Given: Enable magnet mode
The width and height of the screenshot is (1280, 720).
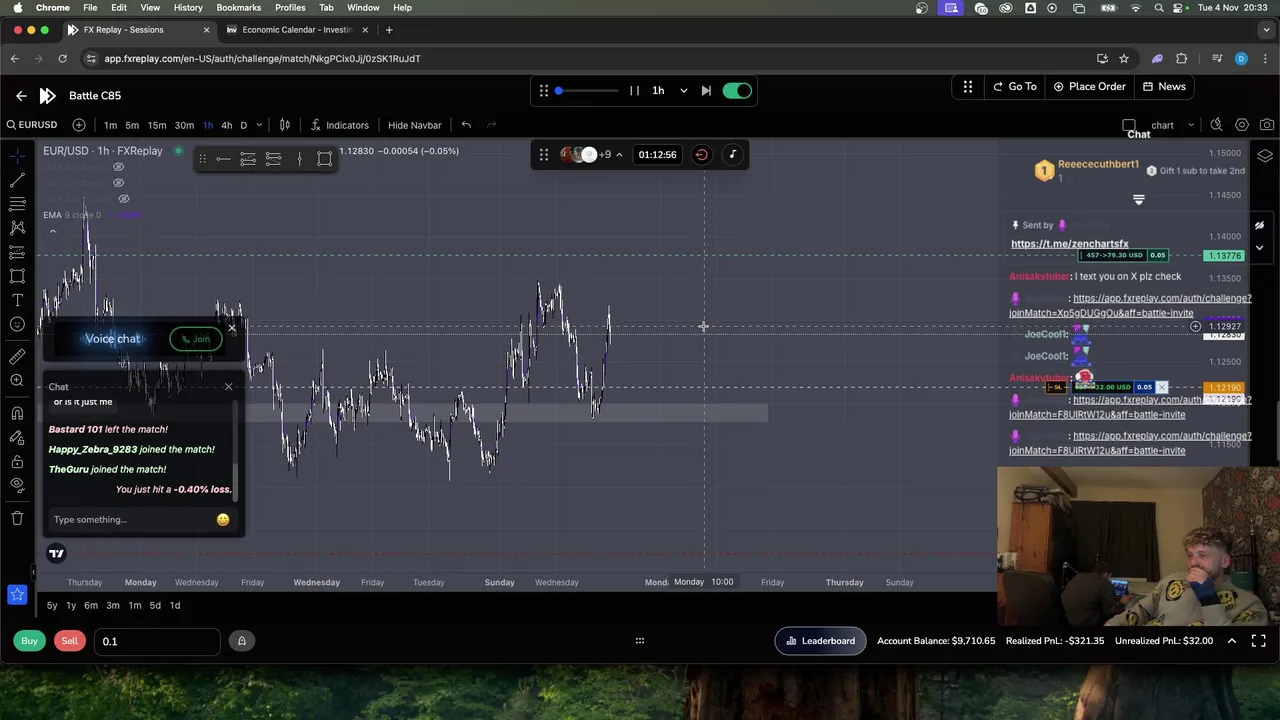Looking at the screenshot, I should click(17, 413).
